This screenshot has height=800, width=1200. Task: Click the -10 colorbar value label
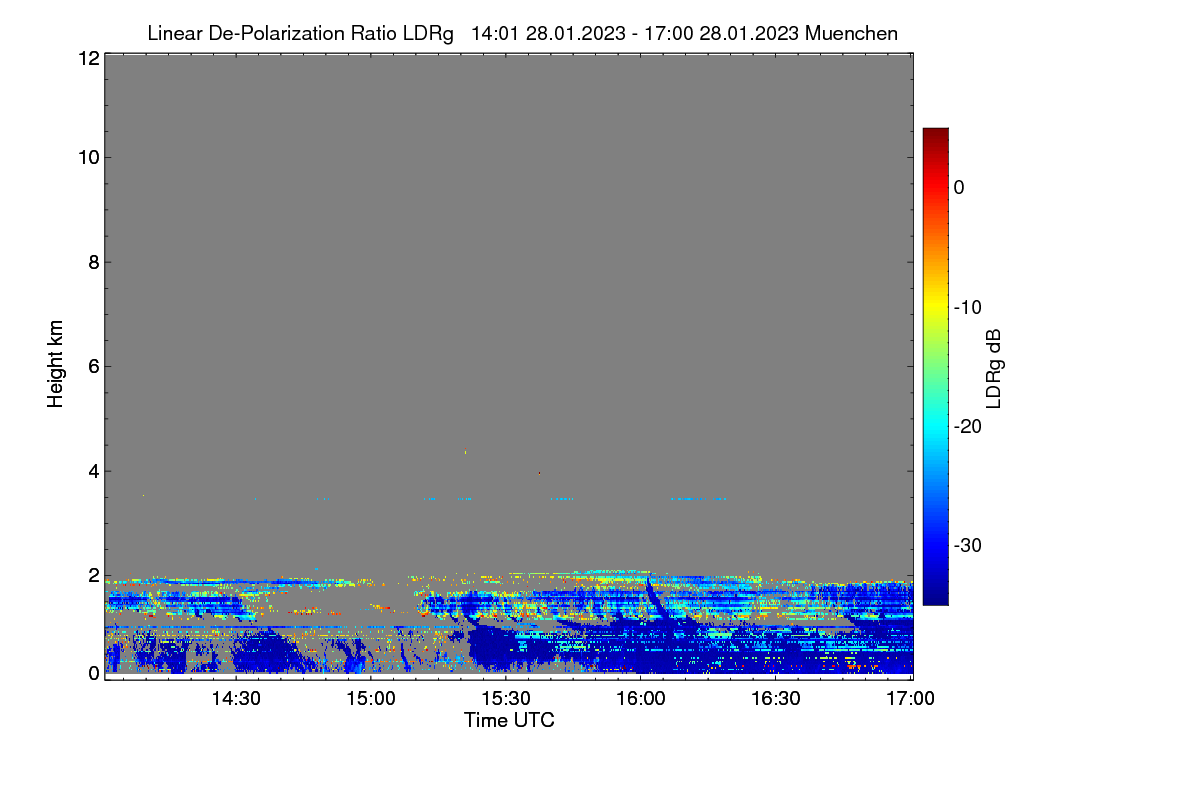[969, 307]
